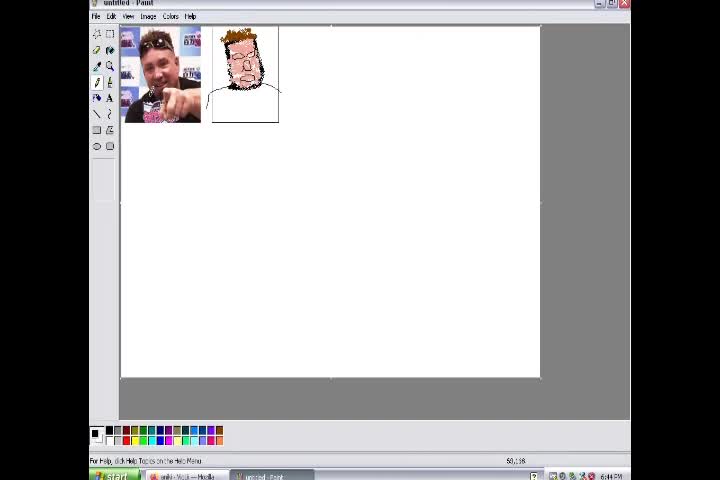
Task: Choose the dark gray palette color
Action: pos(118,430)
